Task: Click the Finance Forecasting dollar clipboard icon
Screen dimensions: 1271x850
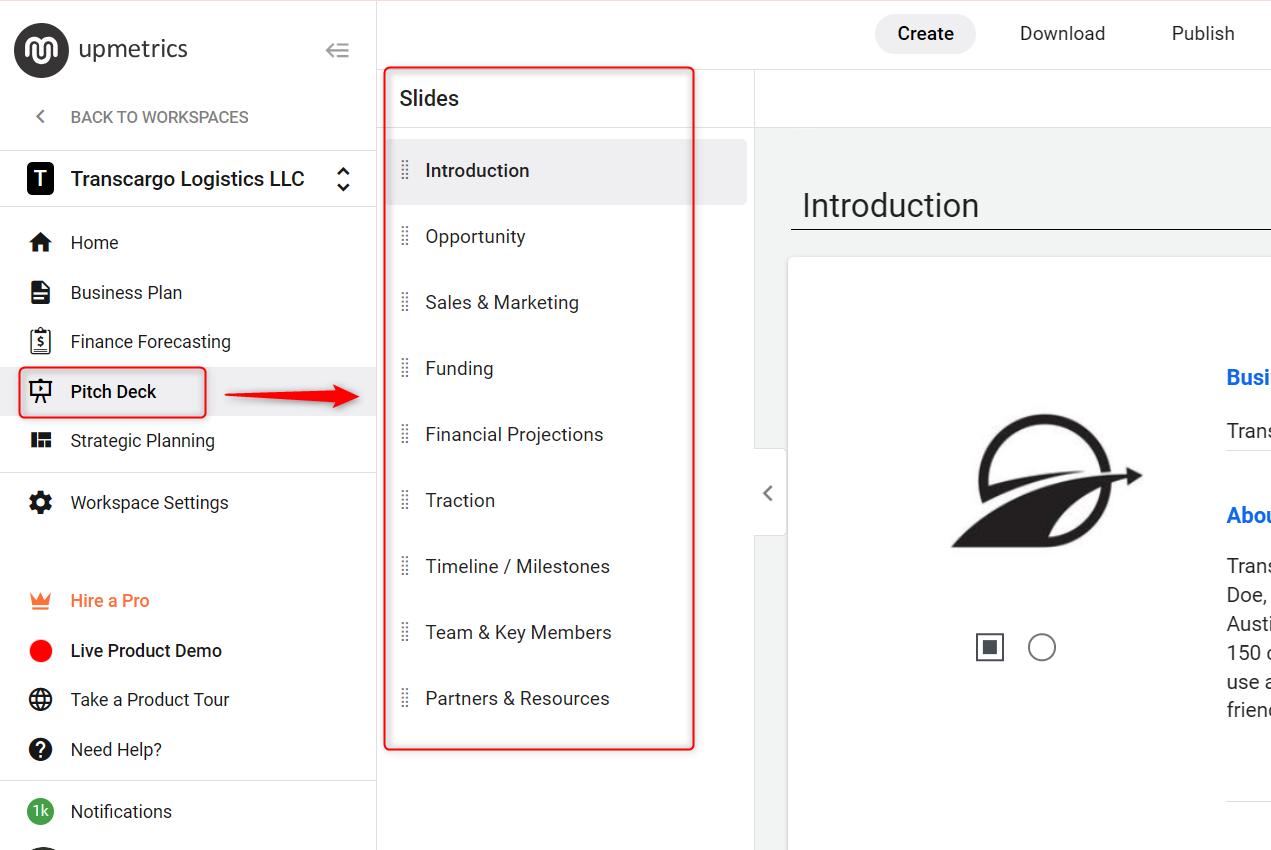Action: point(40,341)
